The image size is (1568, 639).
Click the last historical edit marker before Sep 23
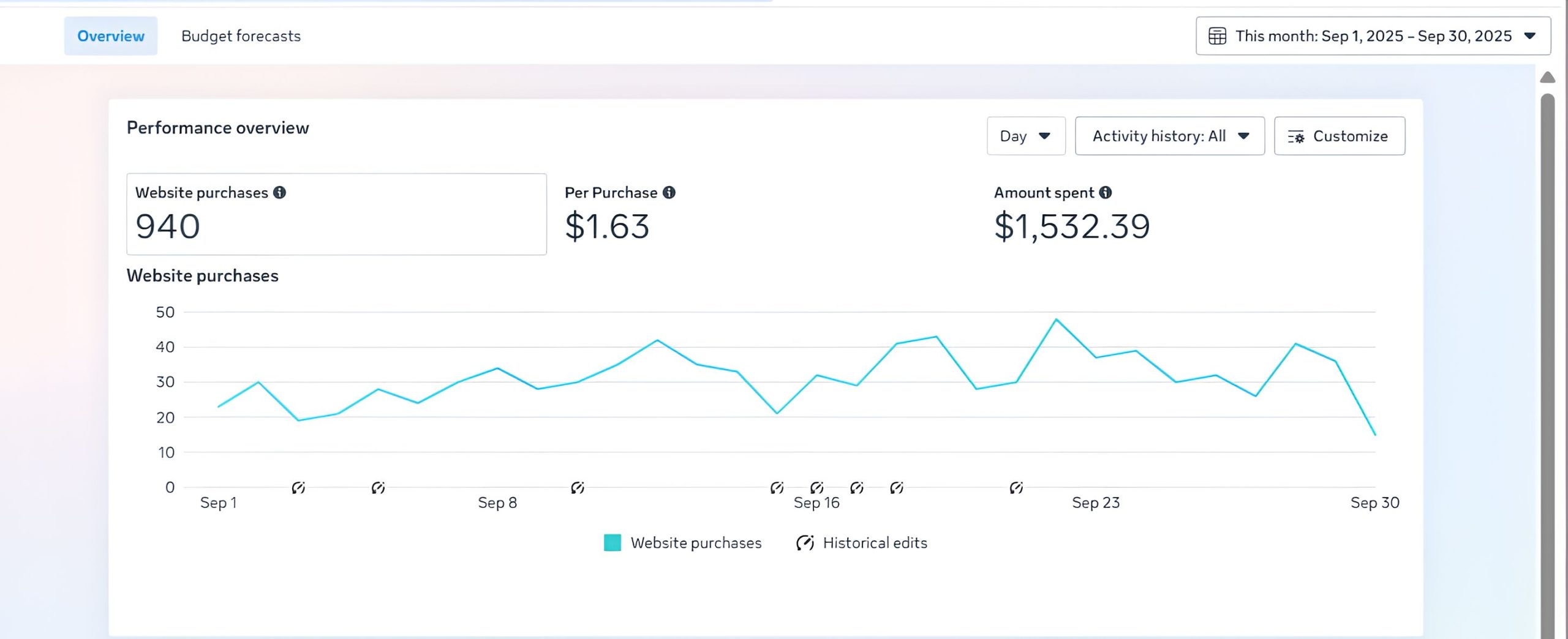[1016, 488]
